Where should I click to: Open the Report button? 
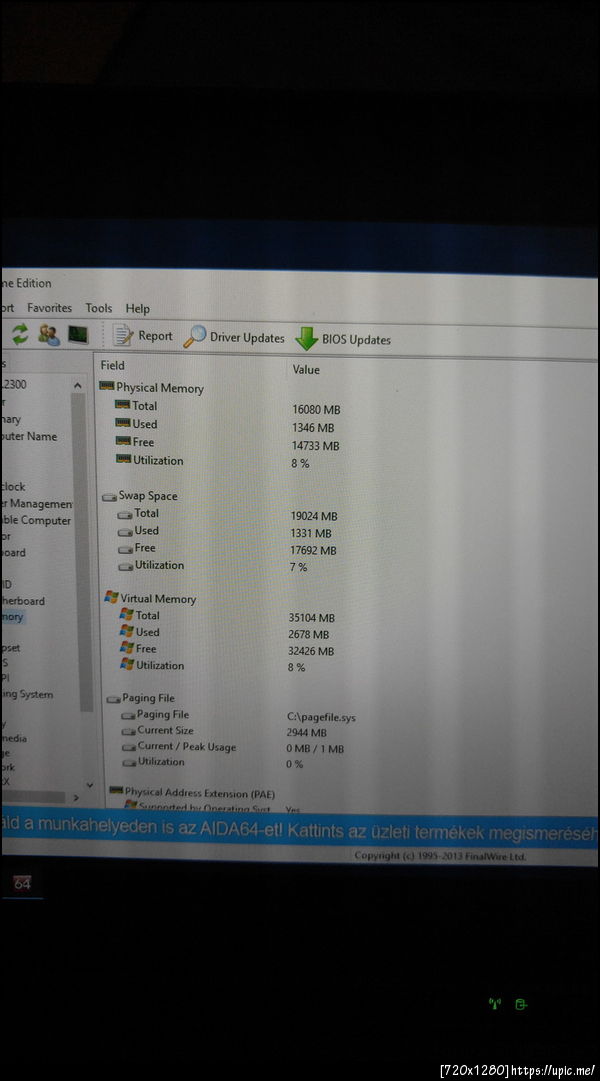pos(143,336)
